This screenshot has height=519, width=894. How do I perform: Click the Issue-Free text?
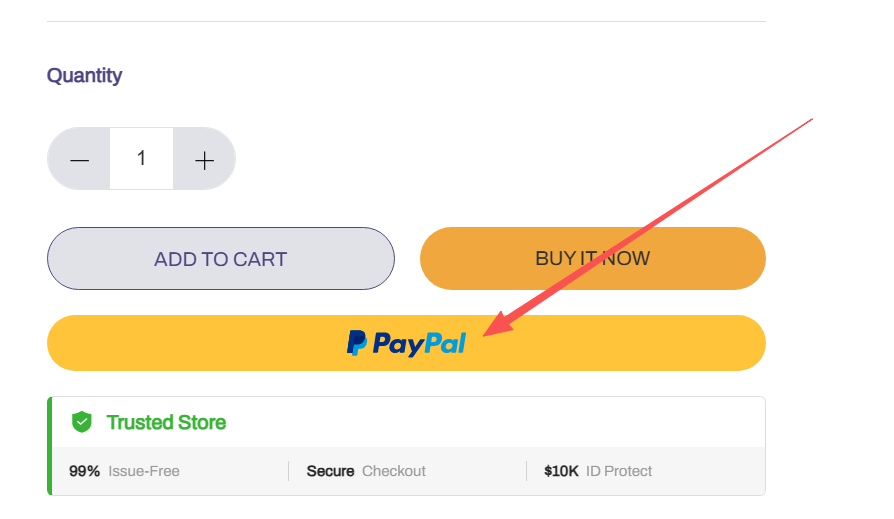[144, 471]
